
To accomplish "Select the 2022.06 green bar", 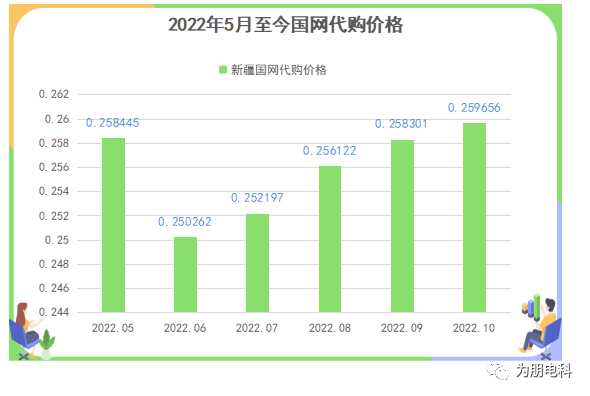I will (x=185, y=275).
